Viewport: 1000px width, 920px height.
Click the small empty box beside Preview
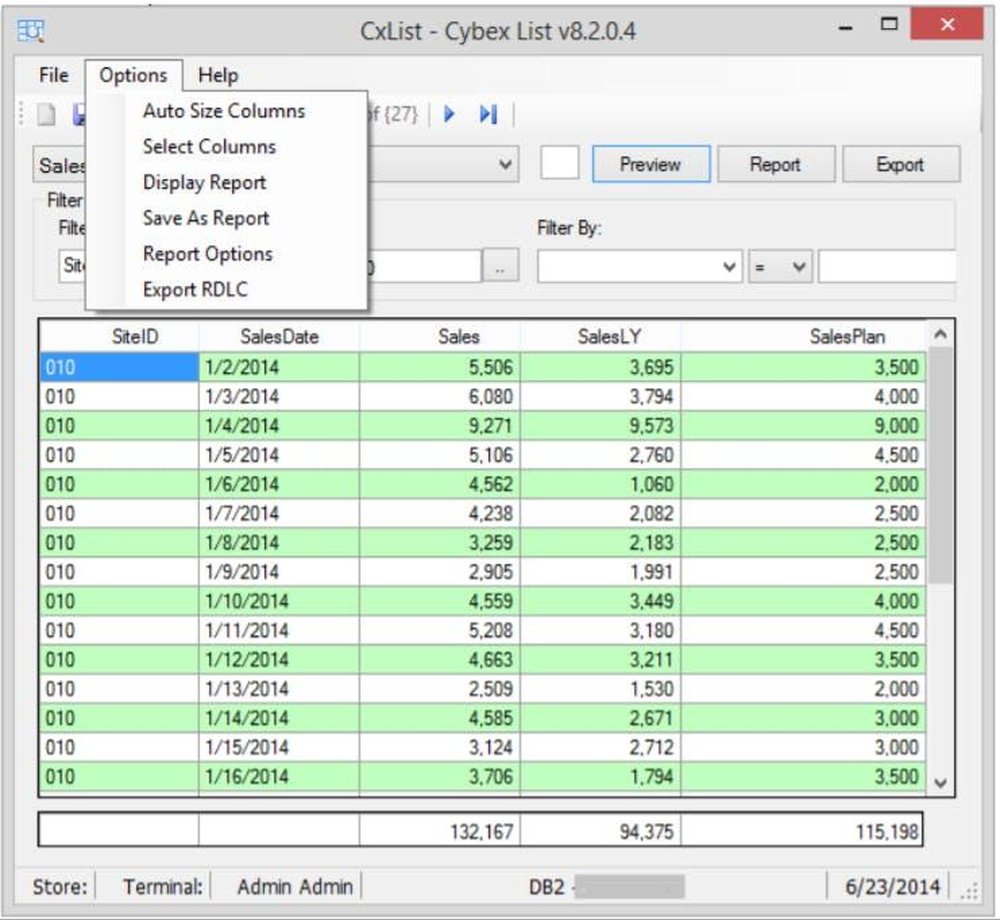point(559,163)
